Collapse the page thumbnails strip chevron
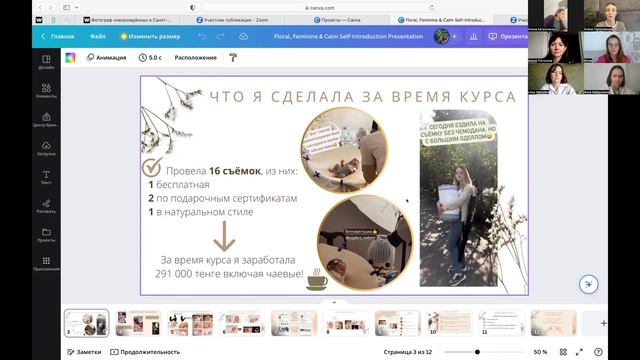This screenshot has width=640, height=360. (334, 302)
